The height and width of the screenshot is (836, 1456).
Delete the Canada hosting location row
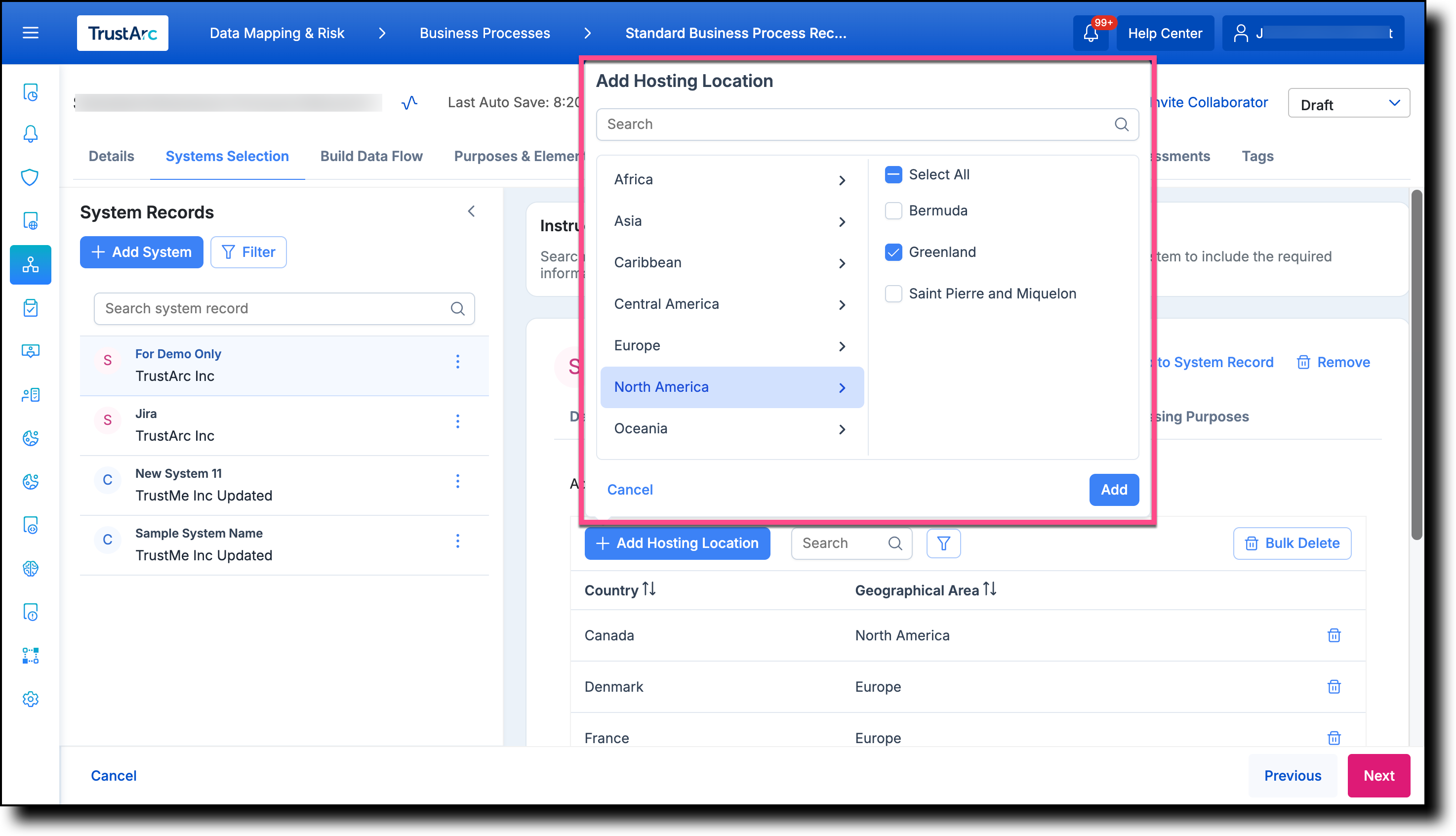click(x=1334, y=635)
